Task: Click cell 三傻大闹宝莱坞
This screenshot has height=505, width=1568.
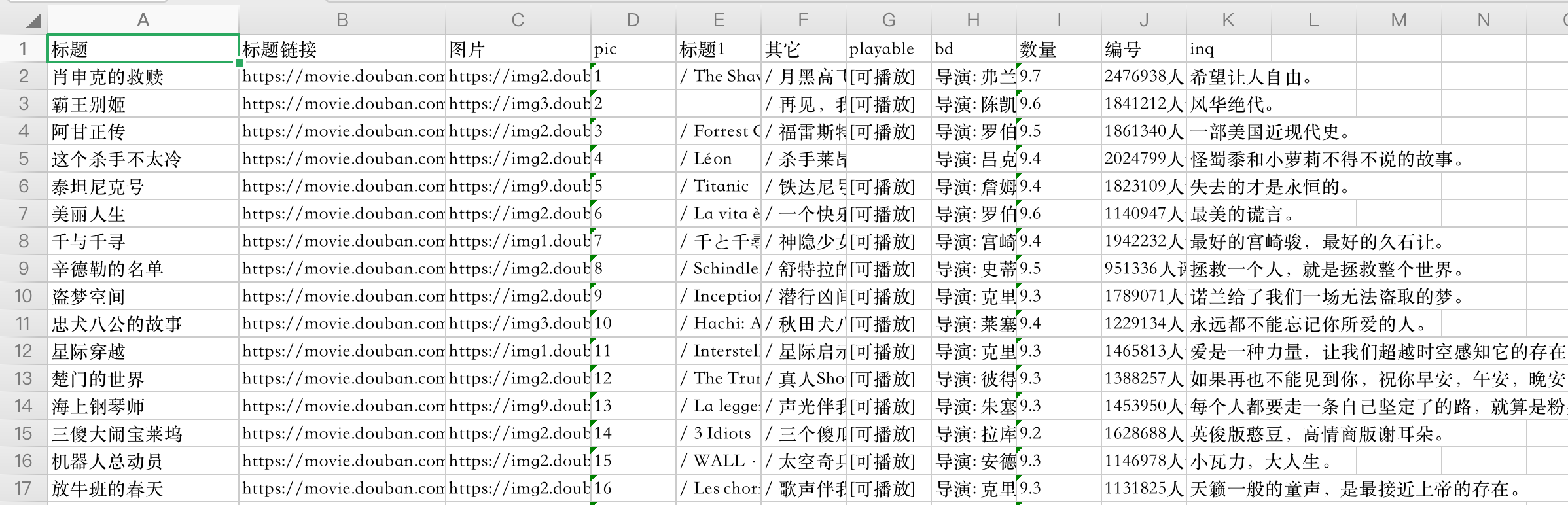Action: click(143, 434)
